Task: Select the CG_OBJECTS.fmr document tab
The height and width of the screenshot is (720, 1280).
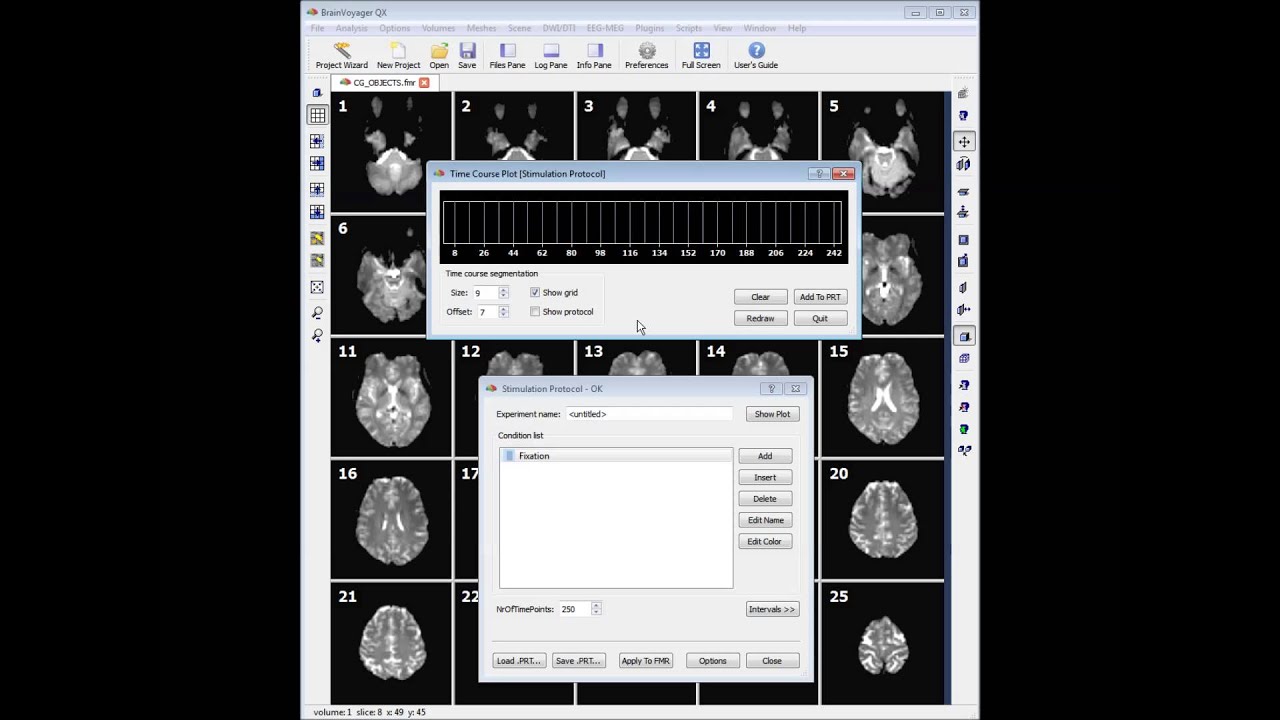Action: (384, 83)
